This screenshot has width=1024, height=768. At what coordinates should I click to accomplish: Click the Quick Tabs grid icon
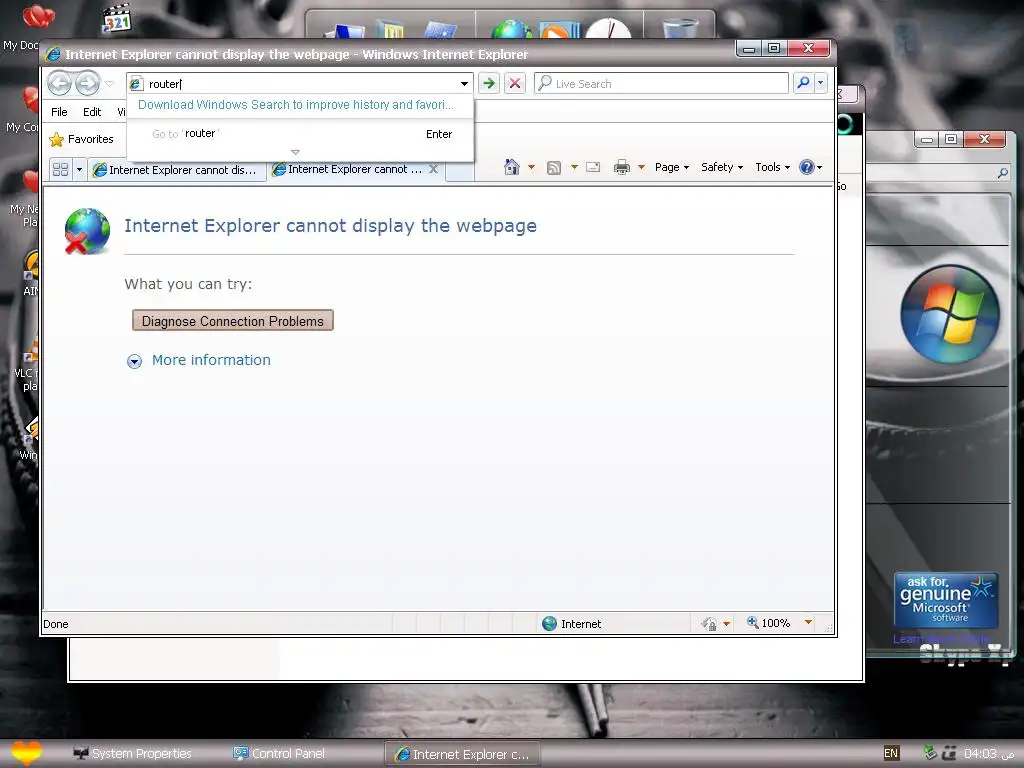[x=61, y=169]
